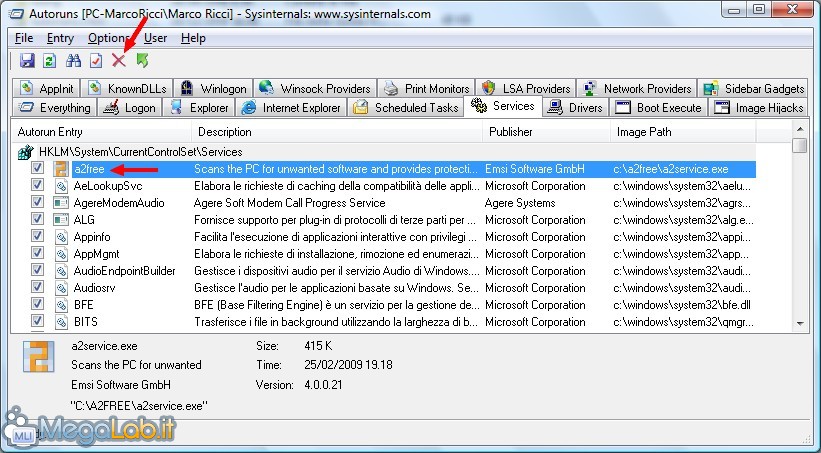The height and width of the screenshot is (453, 821).
Task: Open the File menu
Action: [24, 38]
